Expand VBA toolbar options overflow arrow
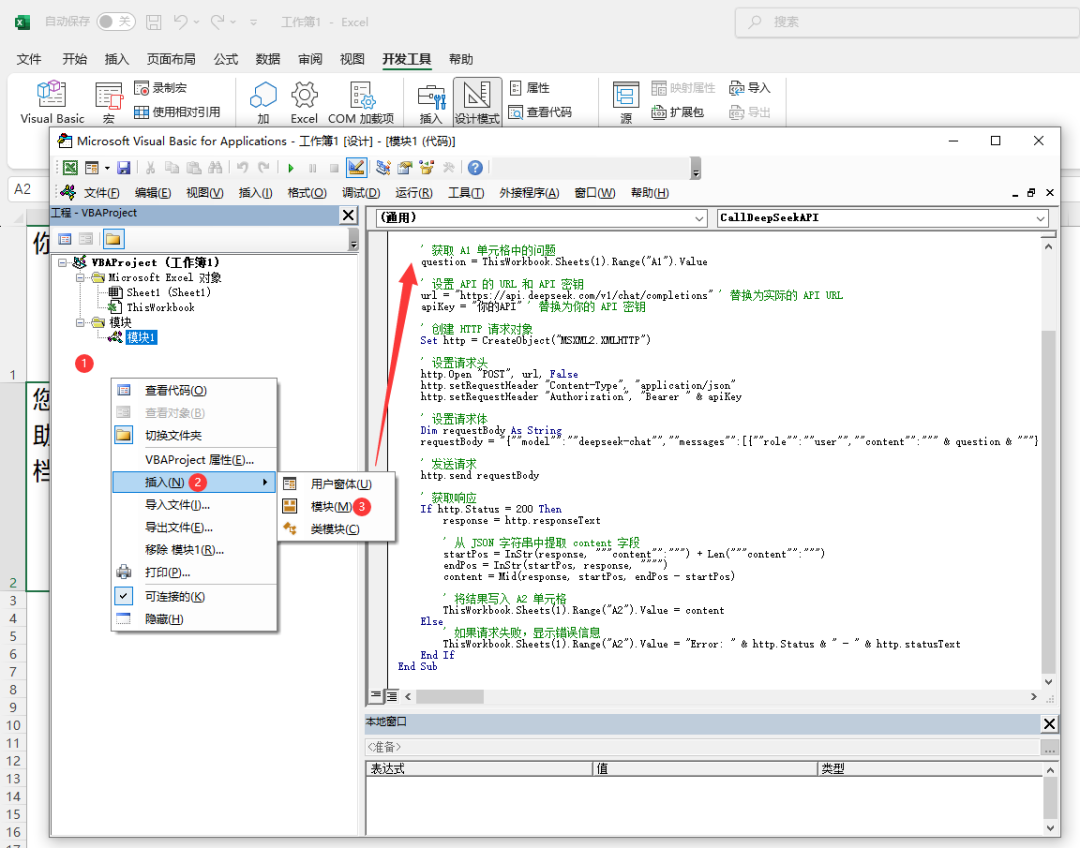Viewport: 1080px width, 848px height. [x=696, y=168]
